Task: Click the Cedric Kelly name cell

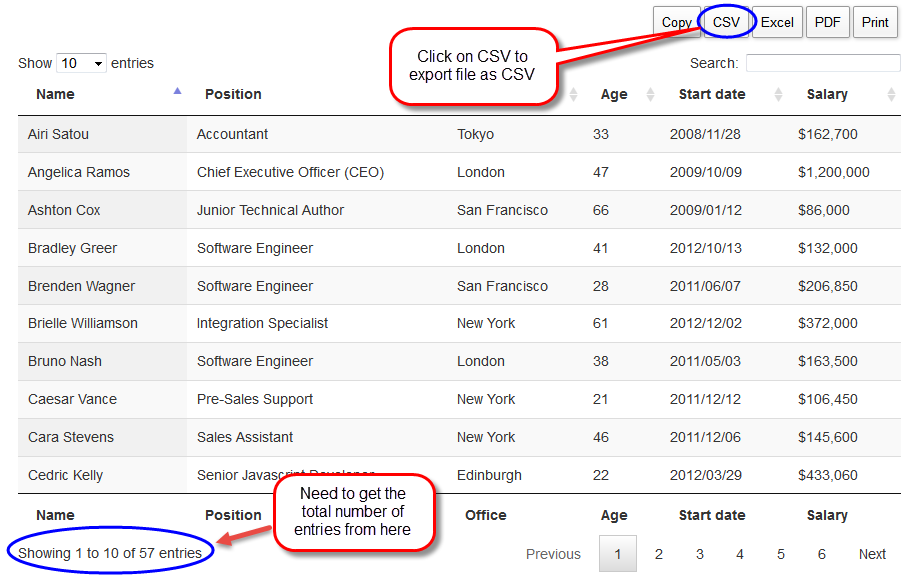Action: 65,475
